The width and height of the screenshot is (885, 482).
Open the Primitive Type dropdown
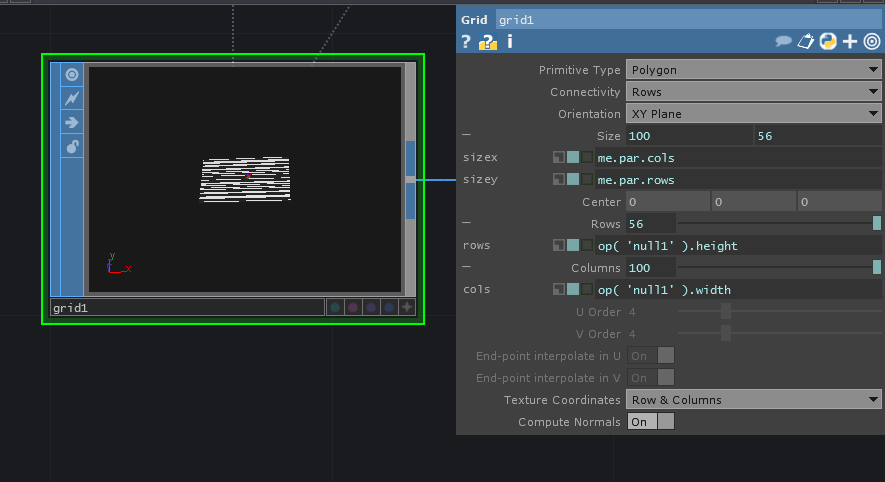click(x=752, y=70)
